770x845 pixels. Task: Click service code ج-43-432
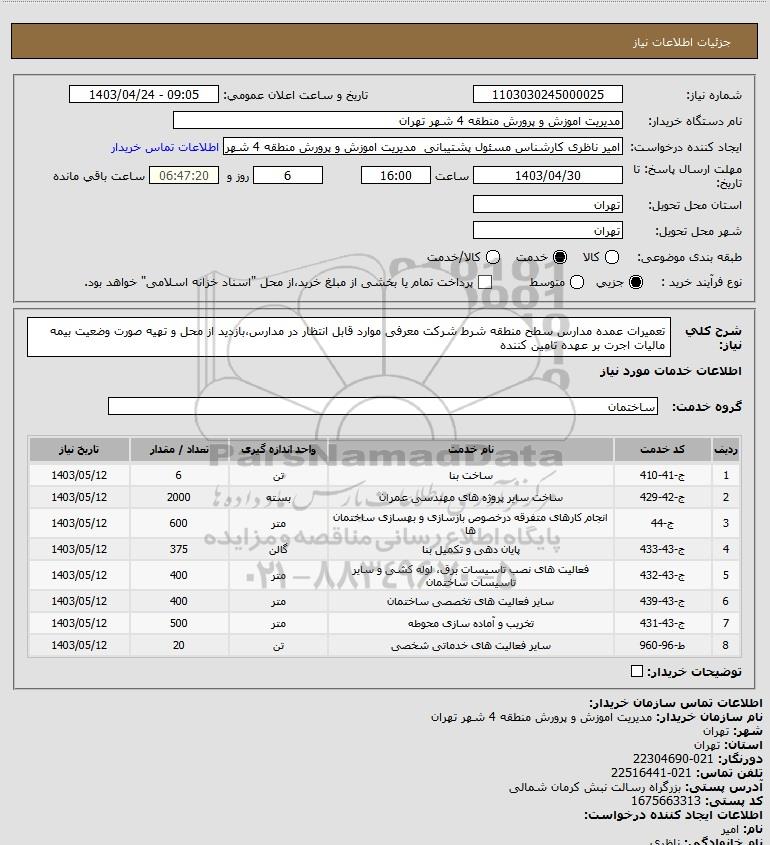pos(662,575)
